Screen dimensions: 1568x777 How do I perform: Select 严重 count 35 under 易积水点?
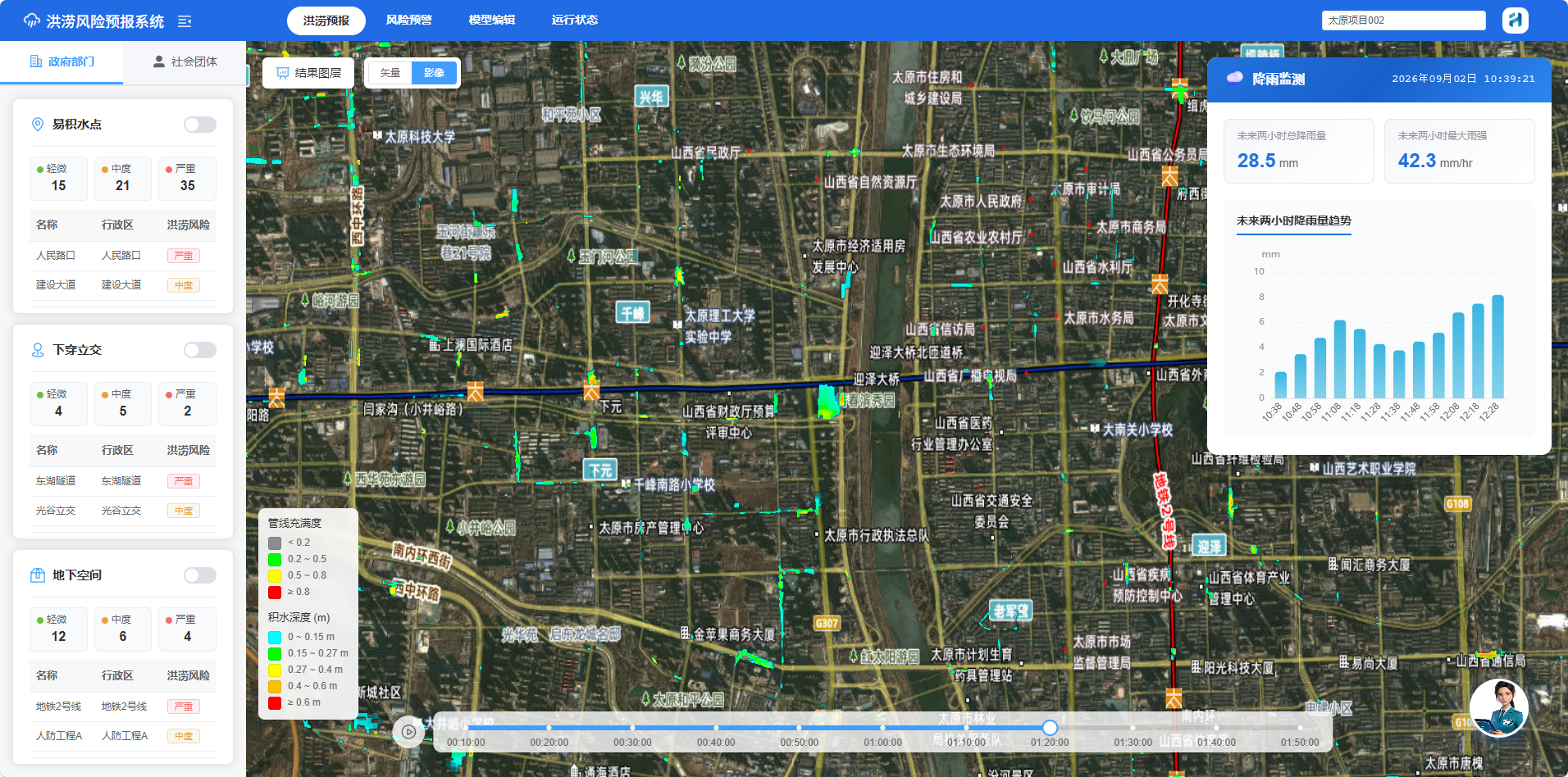pos(187,179)
